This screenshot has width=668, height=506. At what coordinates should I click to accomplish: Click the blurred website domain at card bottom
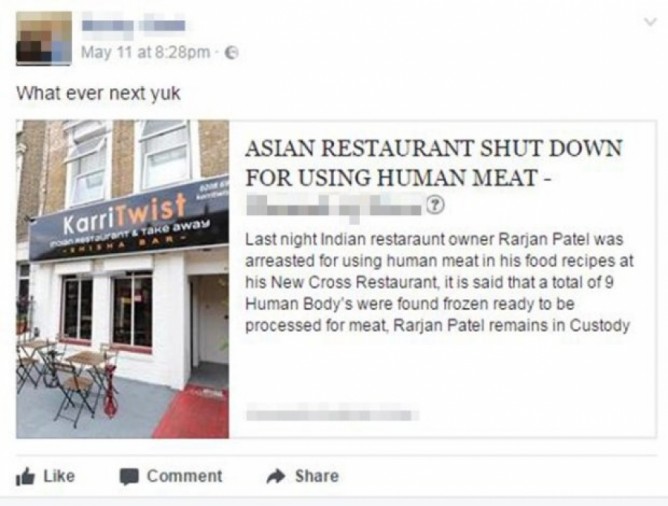(332, 415)
